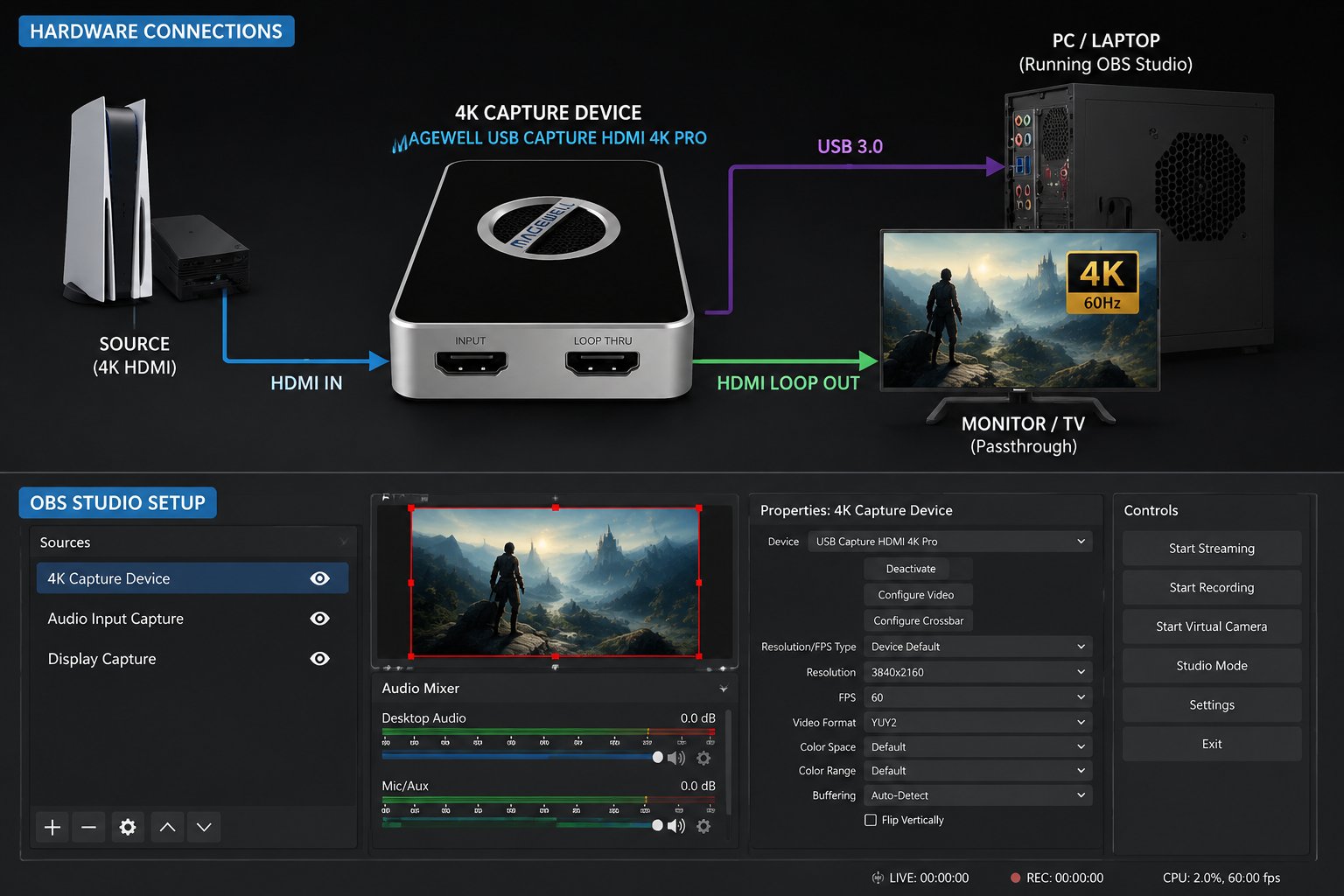The image size is (1344, 896).
Task: Click the Magewell logo on capture device
Action: [549, 229]
